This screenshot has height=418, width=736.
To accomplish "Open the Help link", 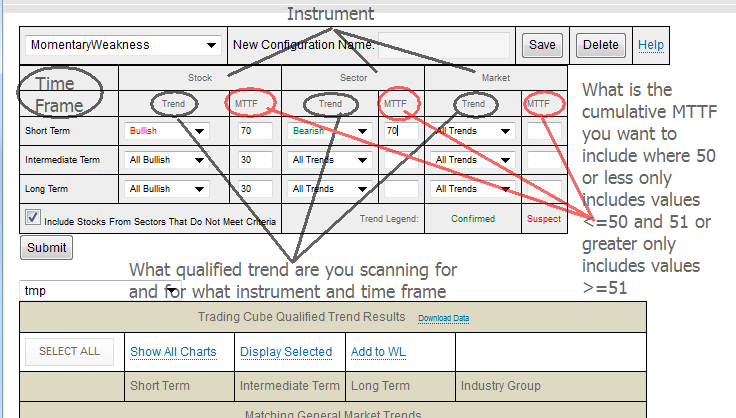I will pos(651,45).
